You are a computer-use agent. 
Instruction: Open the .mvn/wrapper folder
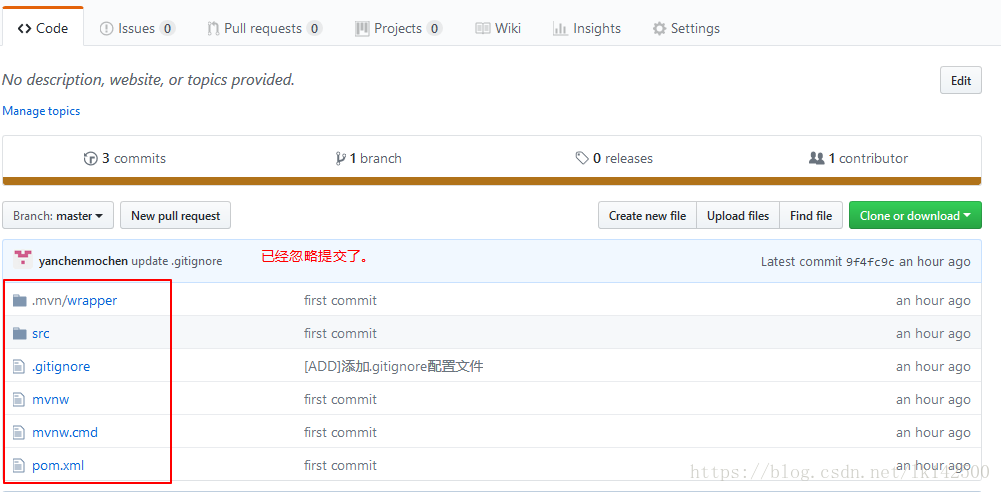pyautogui.click(x=75, y=300)
